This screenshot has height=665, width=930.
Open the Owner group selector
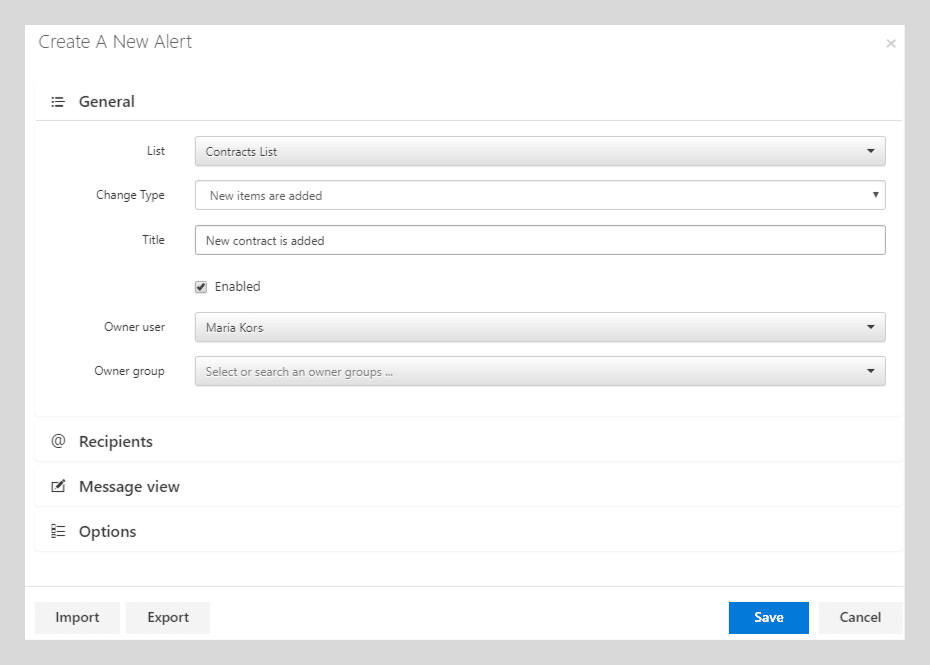[540, 370]
